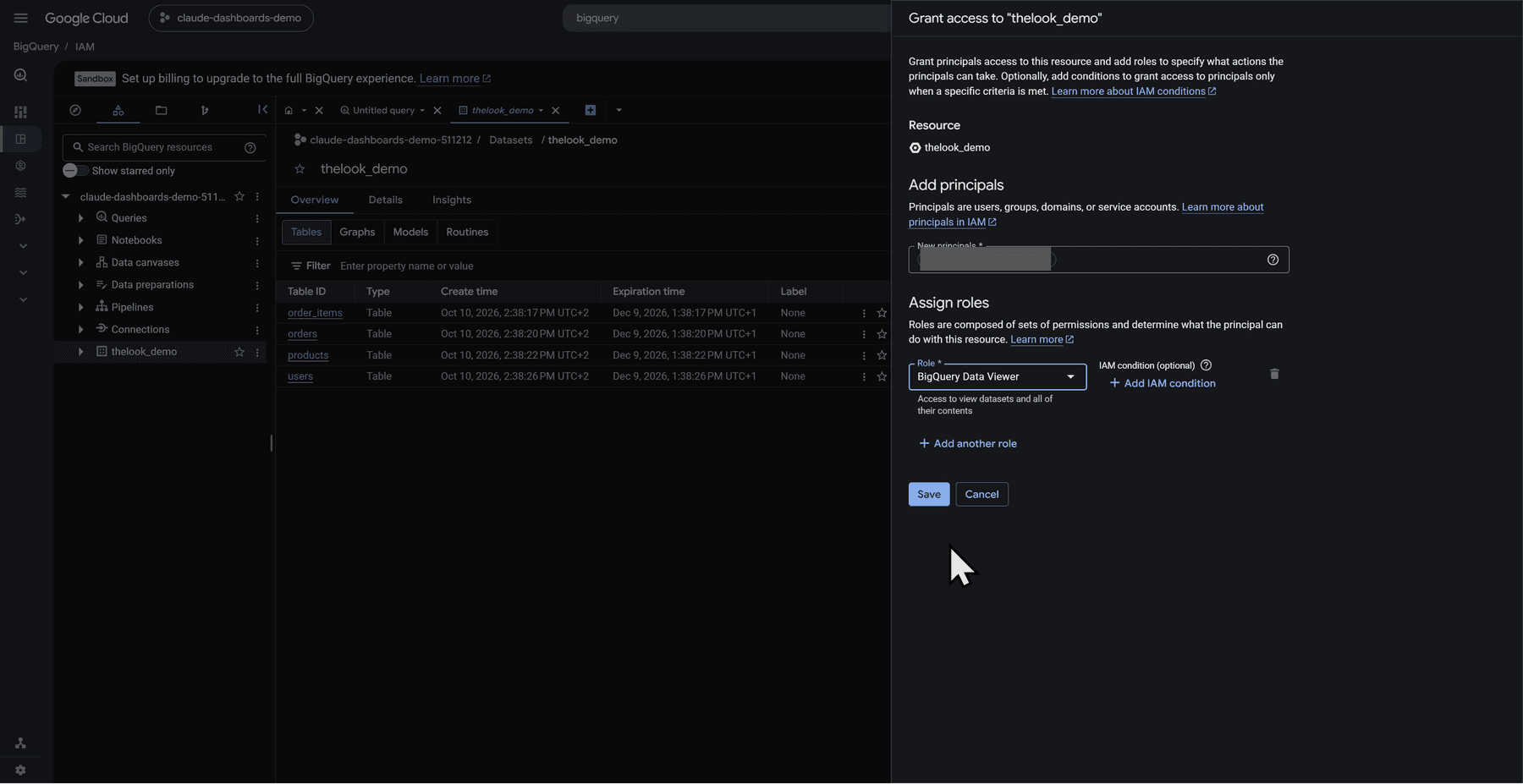Screen dimensions: 1523x784
Task: Open the users table link
Action: coord(300,376)
